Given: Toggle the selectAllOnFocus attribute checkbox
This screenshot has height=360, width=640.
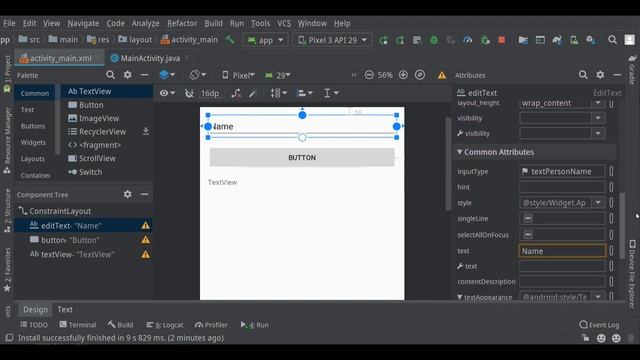Looking at the screenshot, I should pyautogui.click(x=528, y=234).
